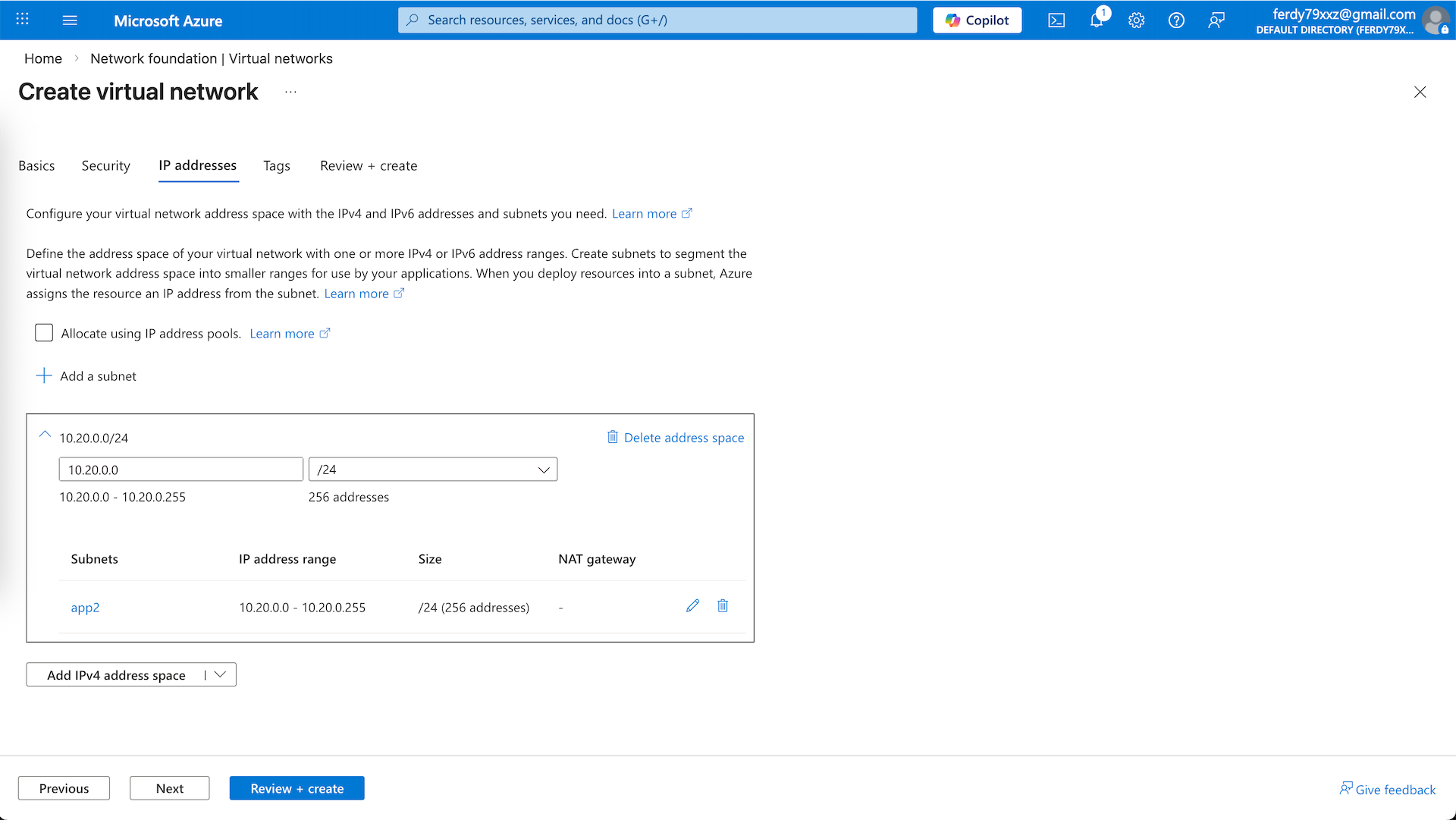1456x820 pixels.
Task: Open notifications bell icon
Action: coord(1097,20)
